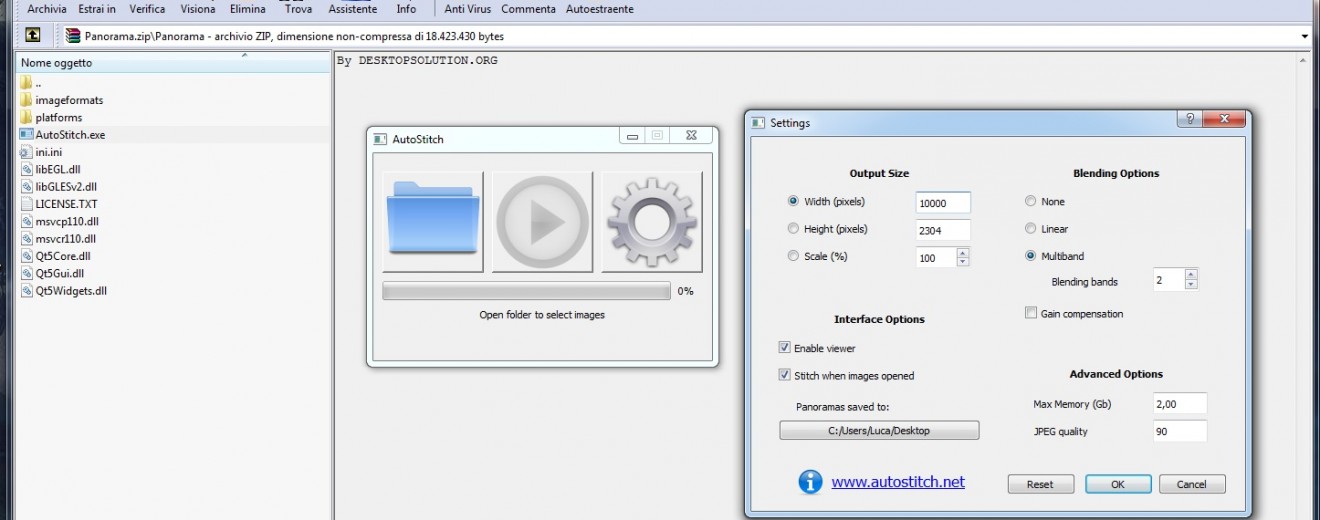Increase the Scale (%) spinner value
Image resolution: width=1320 pixels, height=520 pixels.
click(962, 252)
